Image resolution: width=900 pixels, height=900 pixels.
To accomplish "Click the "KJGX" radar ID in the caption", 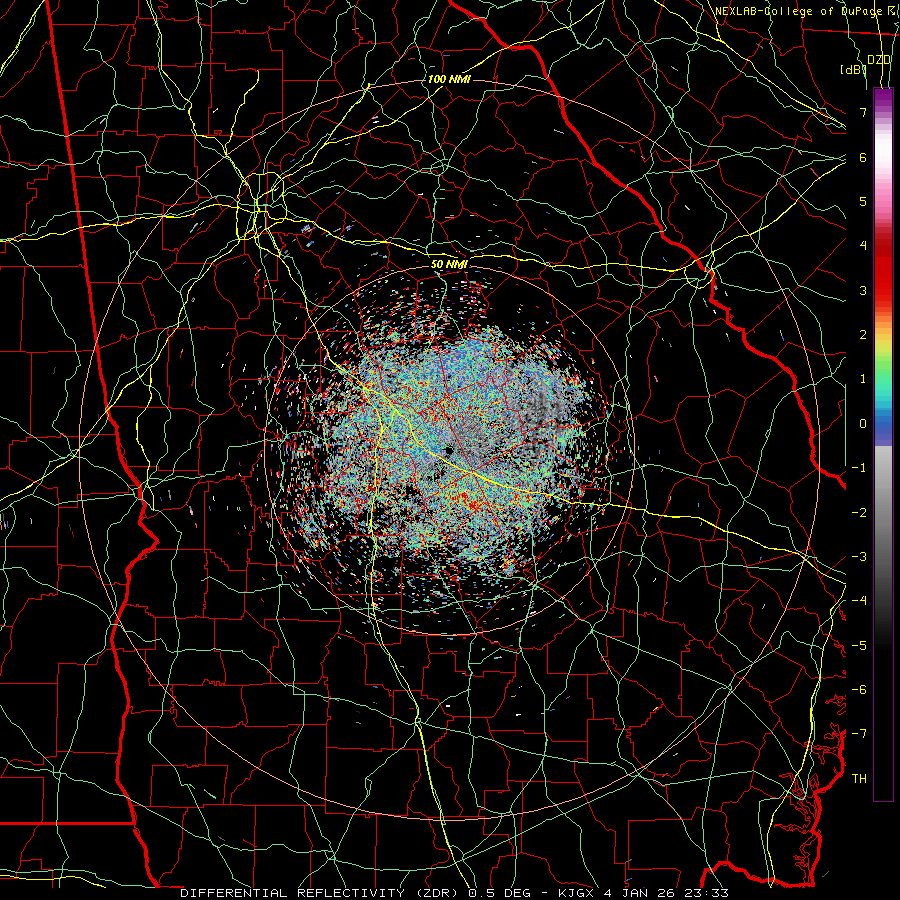I will pos(576,893).
